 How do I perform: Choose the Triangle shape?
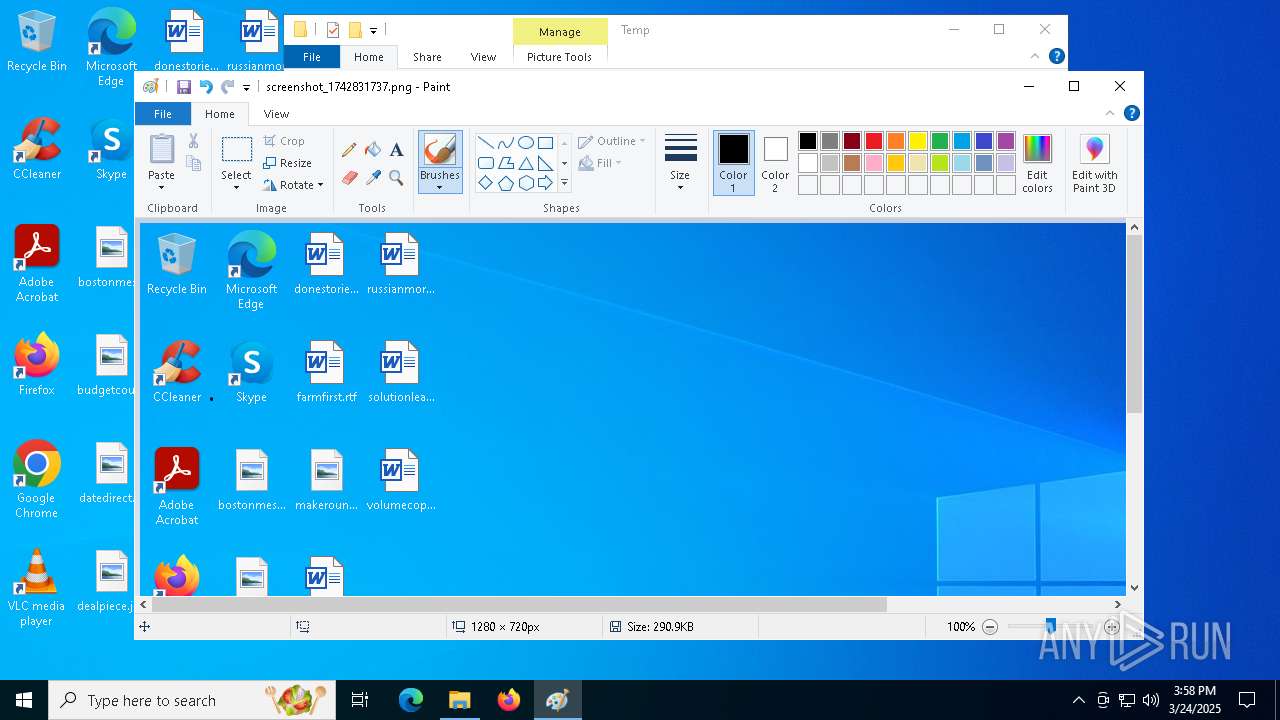pos(525,163)
